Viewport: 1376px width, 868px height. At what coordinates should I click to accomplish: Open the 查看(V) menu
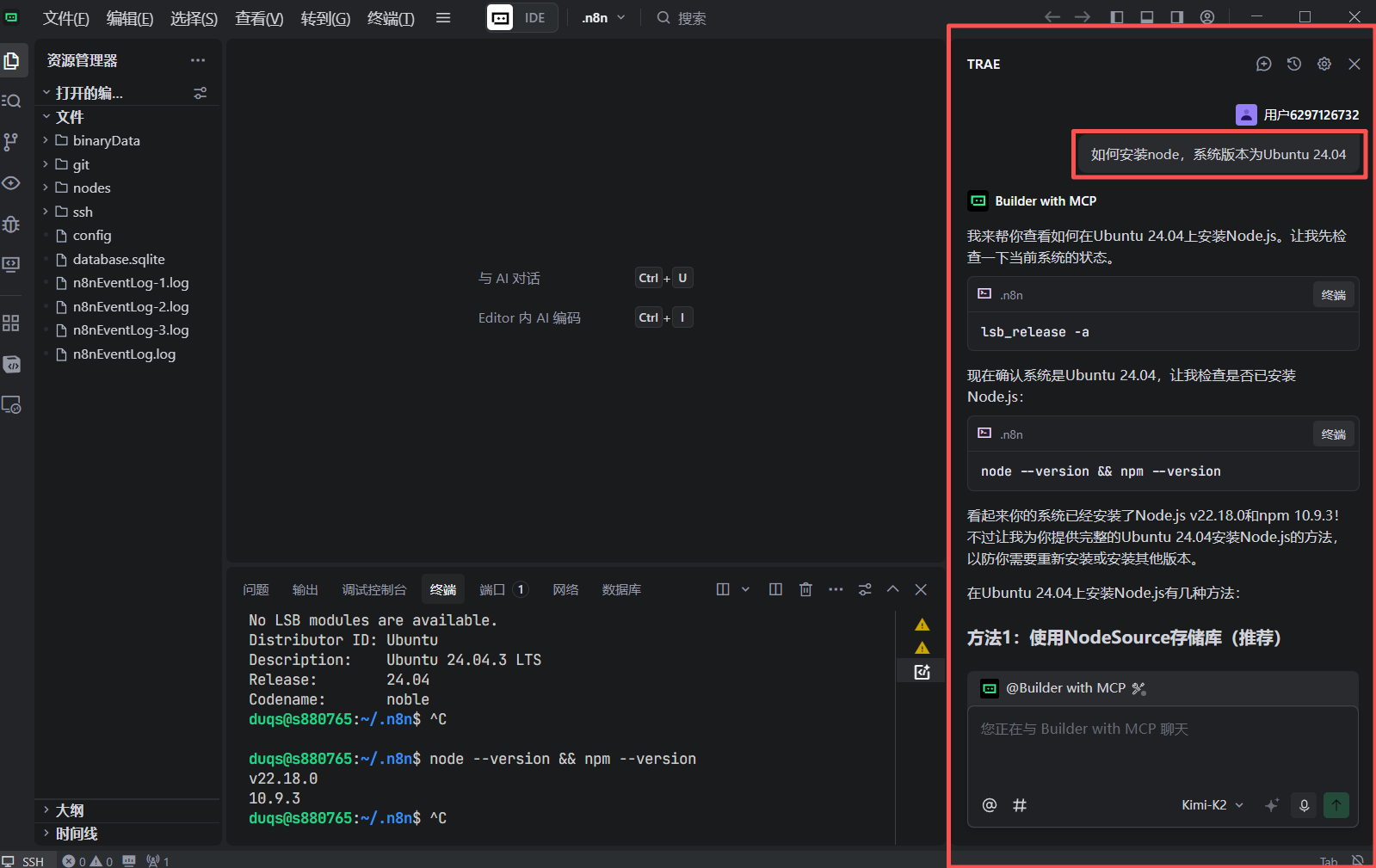[x=259, y=18]
